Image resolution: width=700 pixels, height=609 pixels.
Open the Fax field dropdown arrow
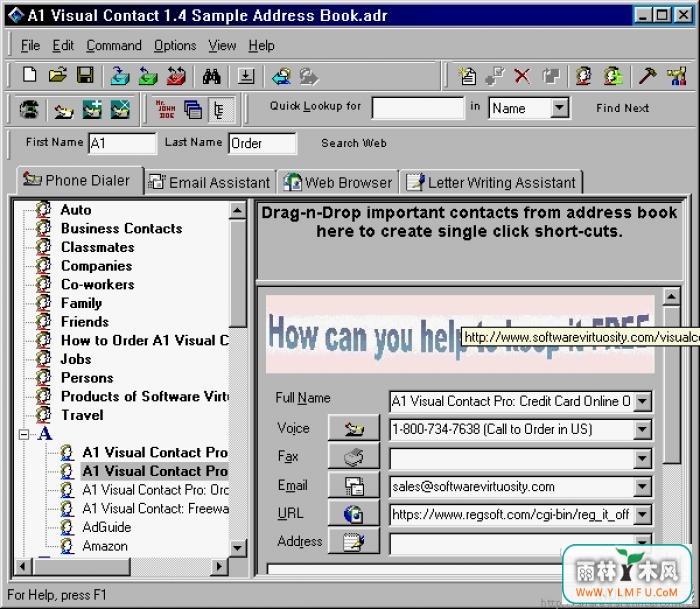coord(642,458)
